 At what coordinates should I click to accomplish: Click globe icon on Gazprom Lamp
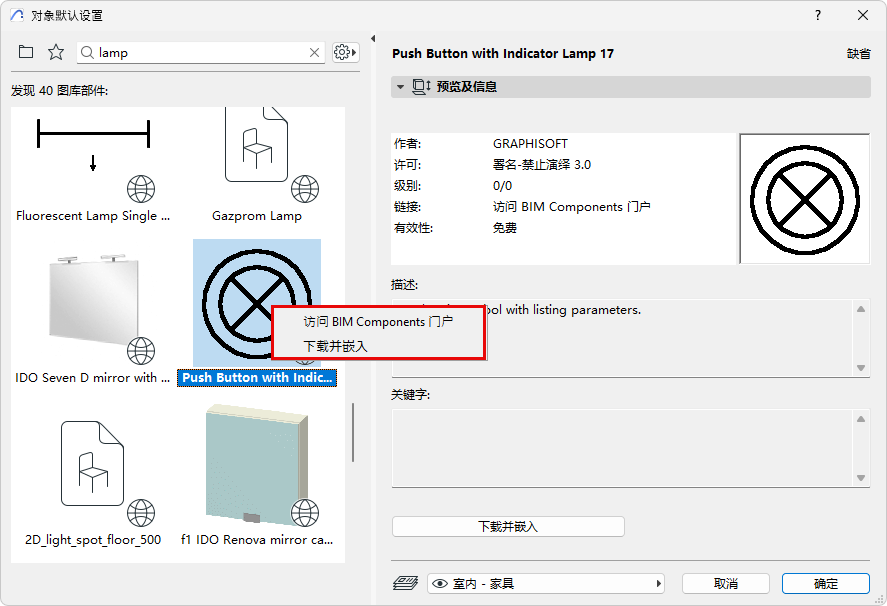305,189
